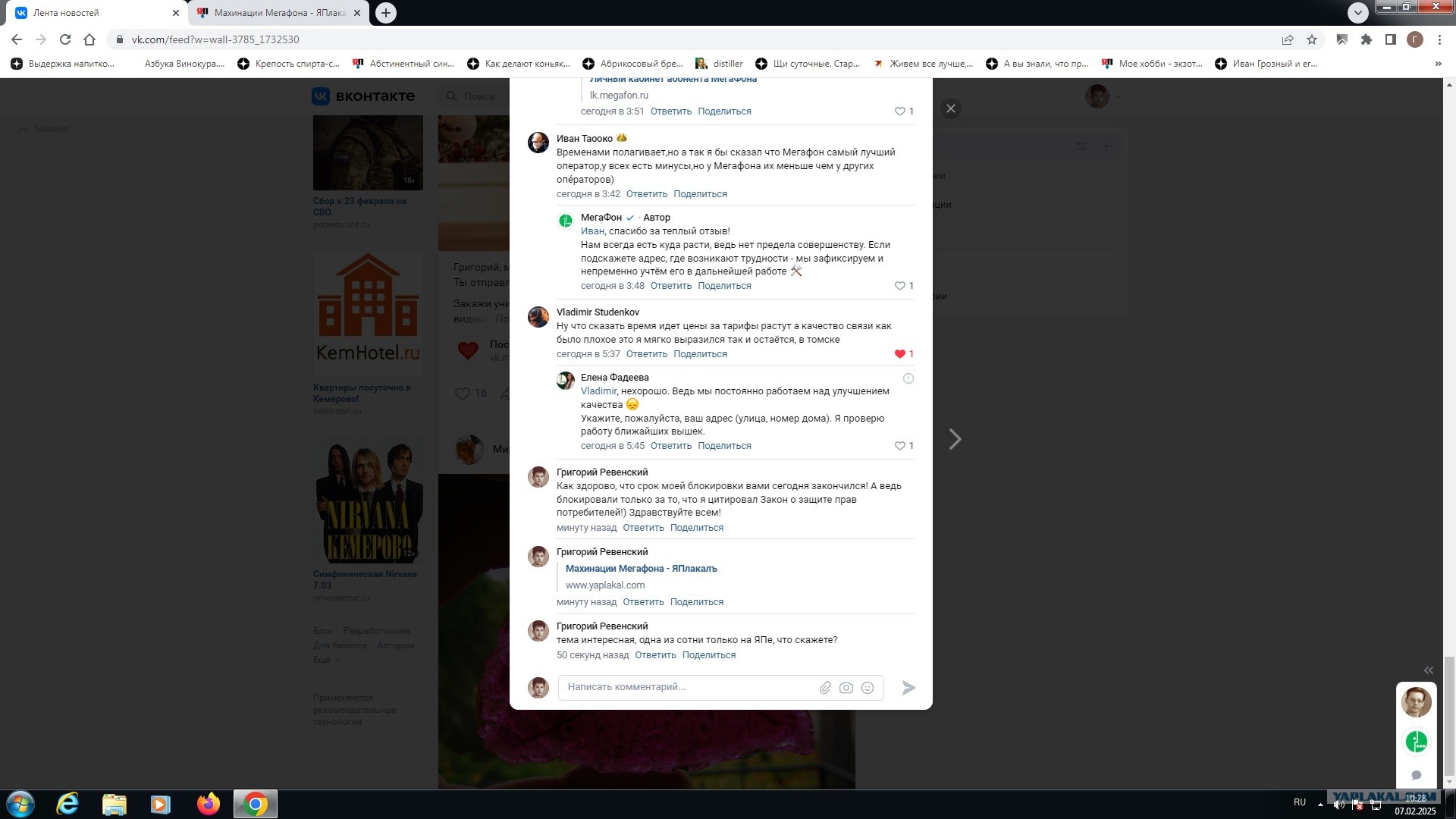Image resolution: width=1456 pixels, height=819 pixels.
Task: Go to the VKontakte logo home
Action: 363,96
